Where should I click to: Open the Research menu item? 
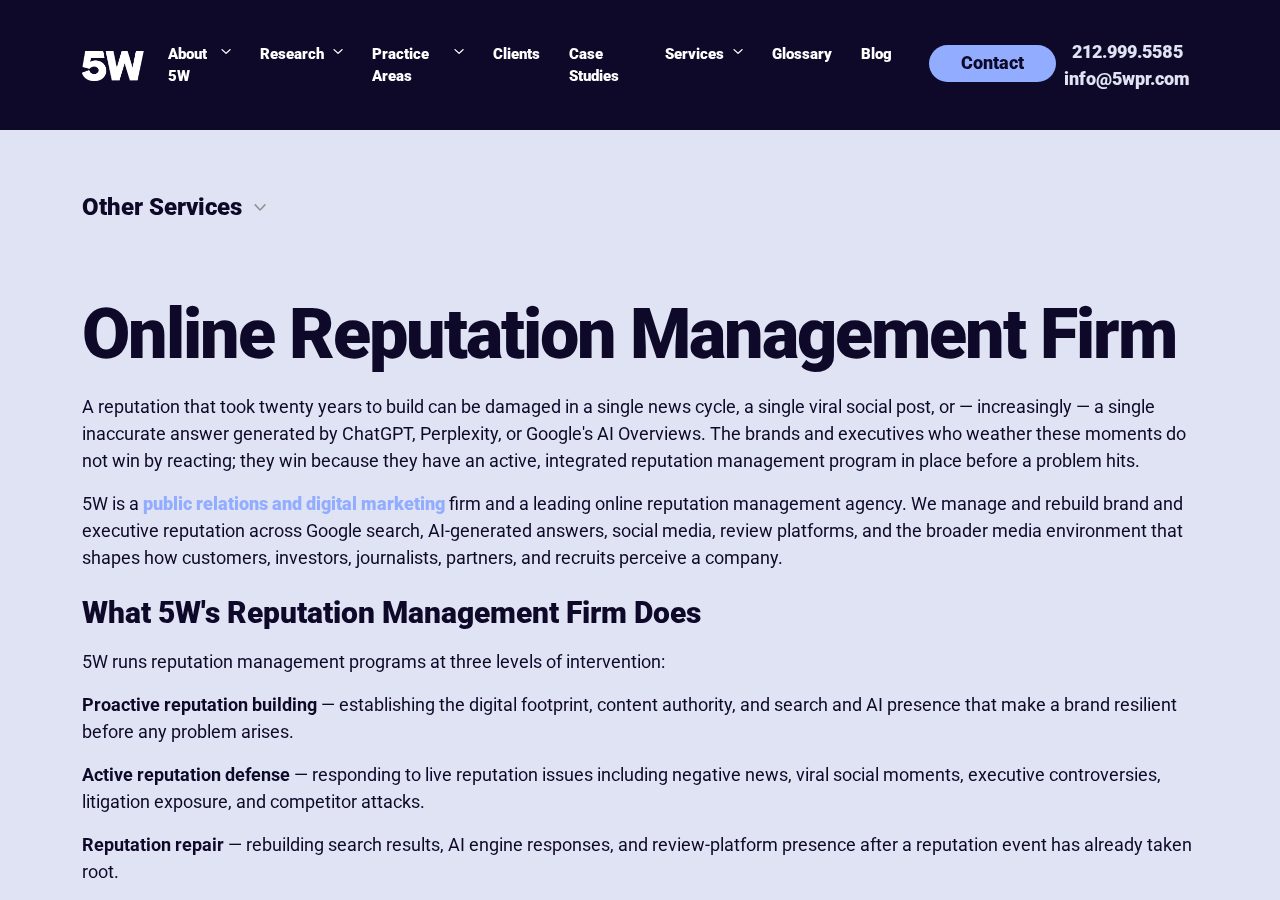point(292,54)
